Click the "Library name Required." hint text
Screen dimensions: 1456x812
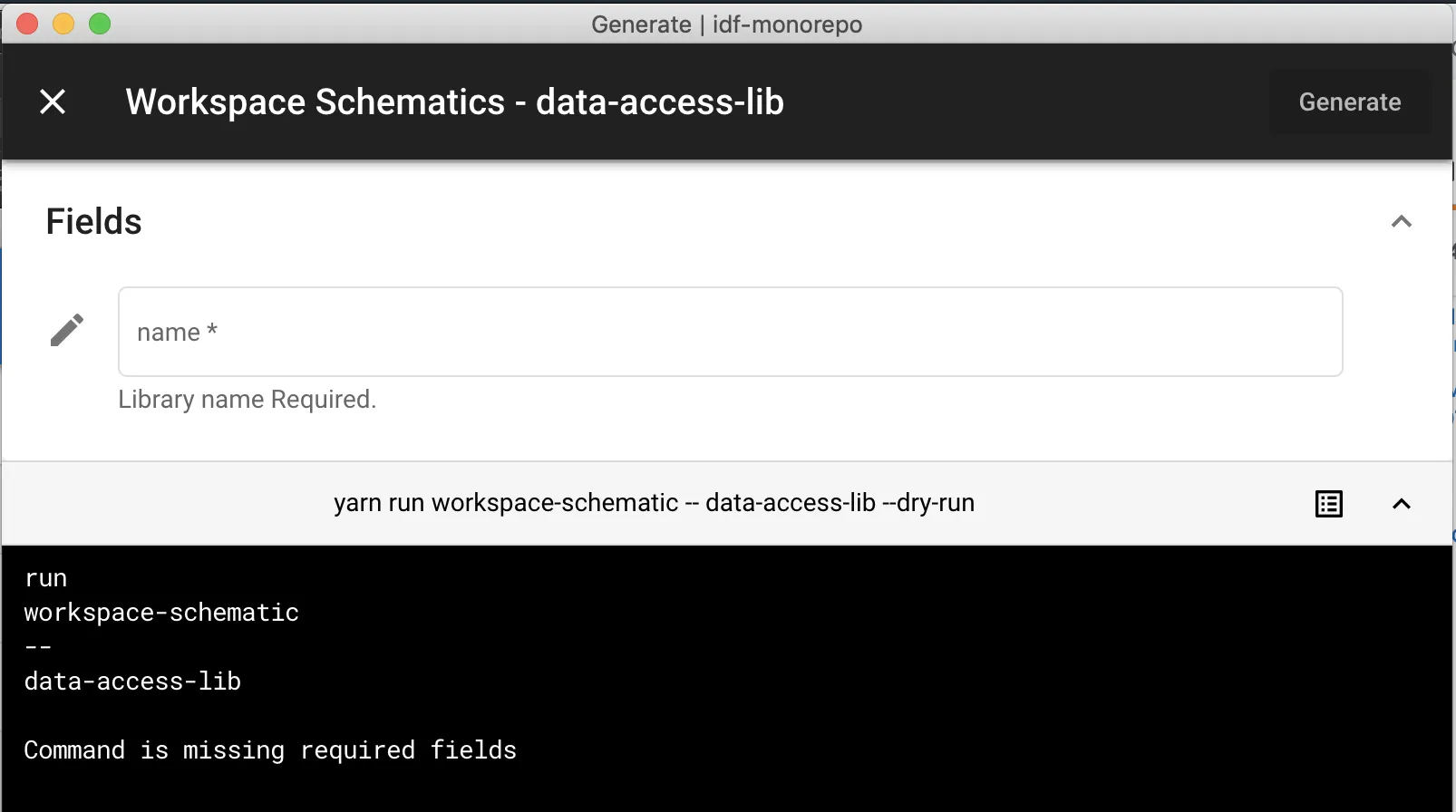(247, 400)
